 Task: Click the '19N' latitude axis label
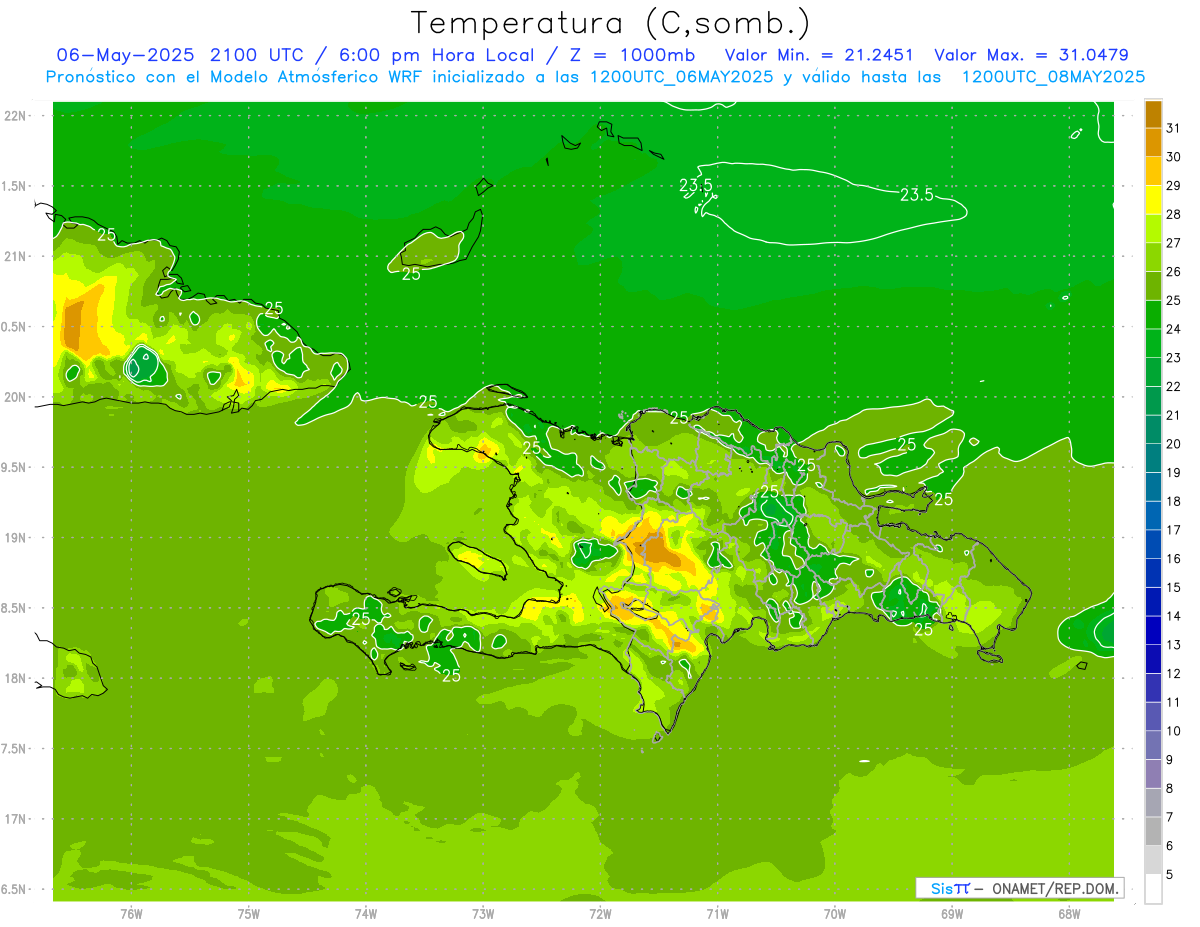[17, 537]
